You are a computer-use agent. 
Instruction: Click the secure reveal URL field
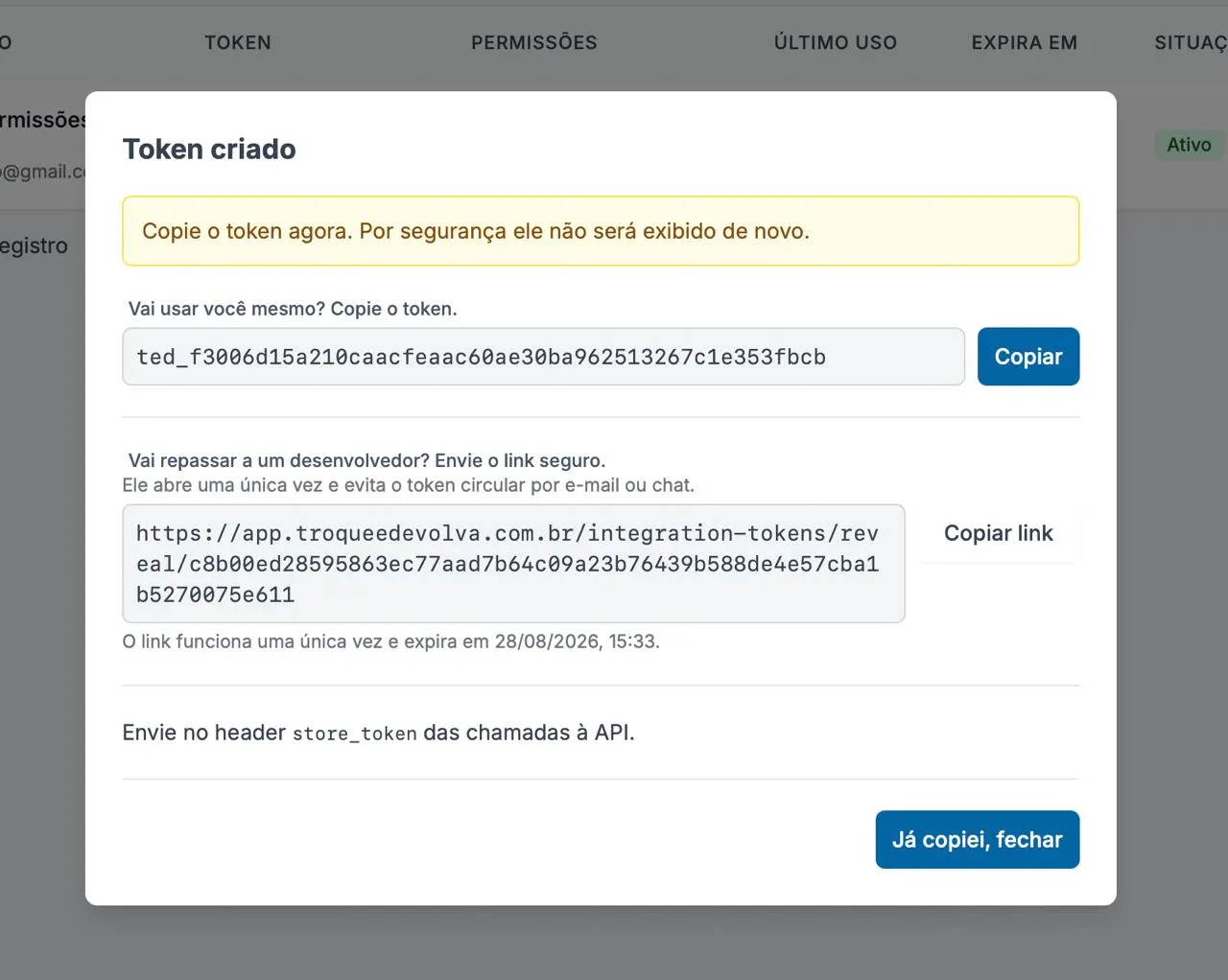pos(513,564)
